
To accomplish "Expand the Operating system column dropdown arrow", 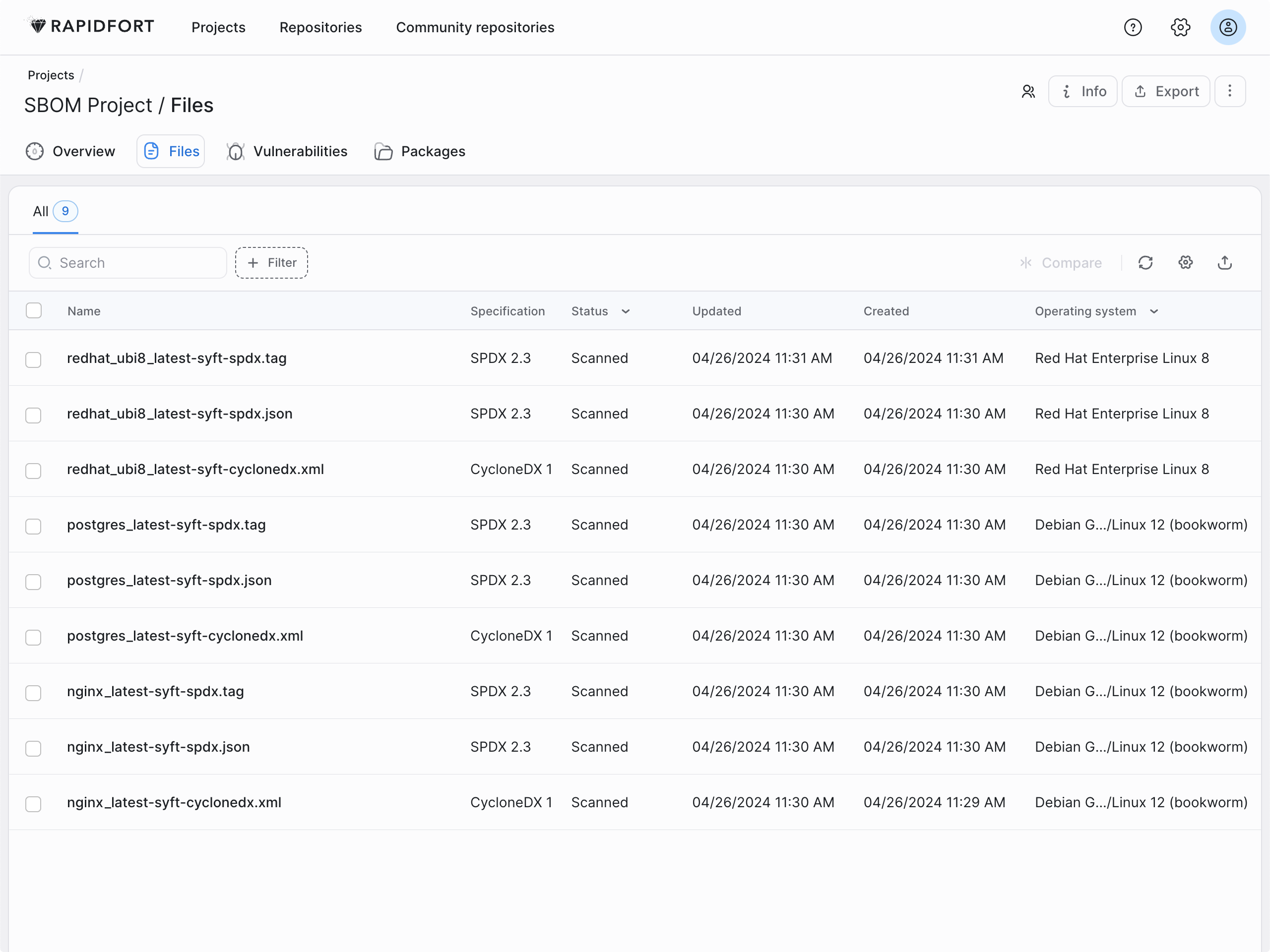I will [x=1154, y=311].
